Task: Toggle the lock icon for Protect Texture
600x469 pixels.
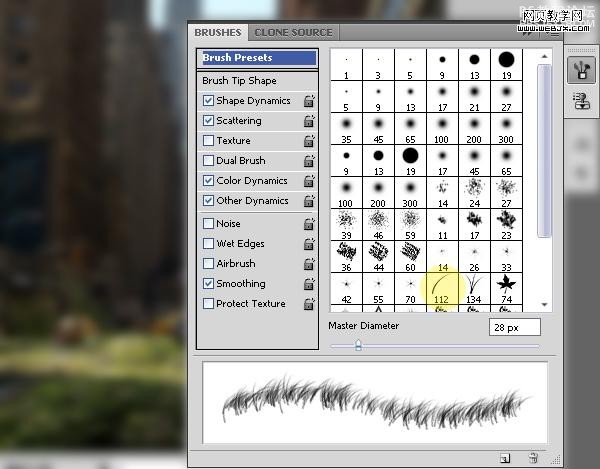Action: pyautogui.click(x=309, y=304)
